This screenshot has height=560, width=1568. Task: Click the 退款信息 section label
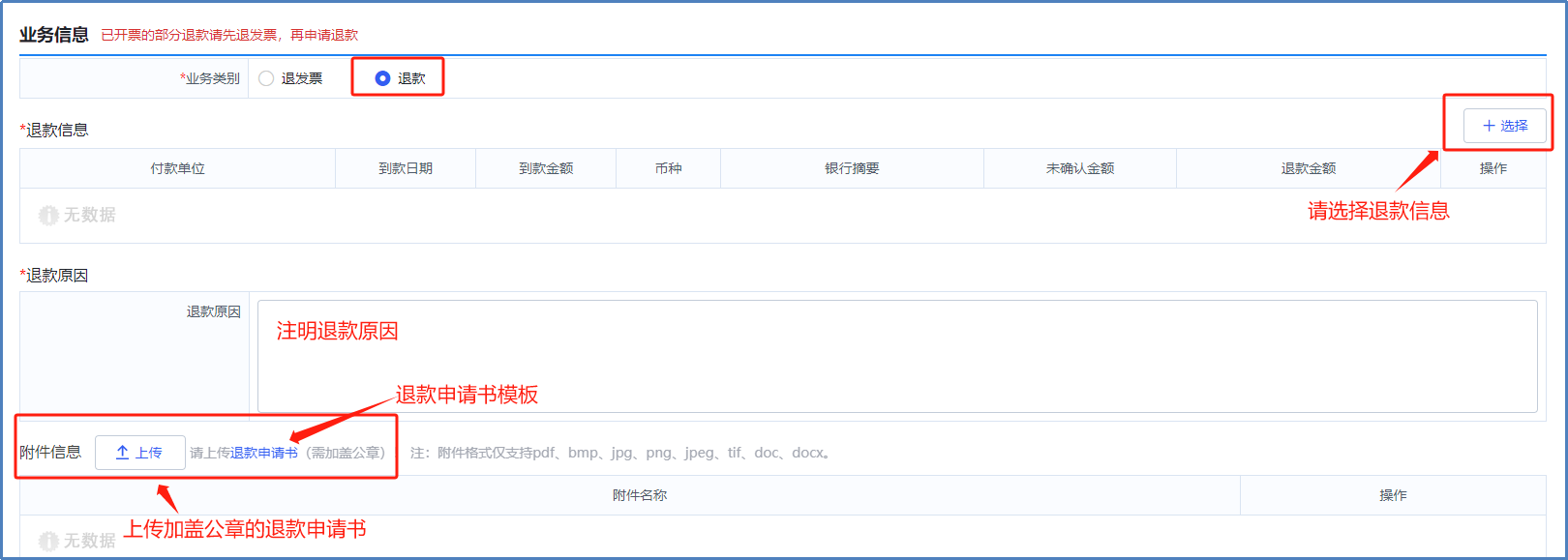point(54,130)
